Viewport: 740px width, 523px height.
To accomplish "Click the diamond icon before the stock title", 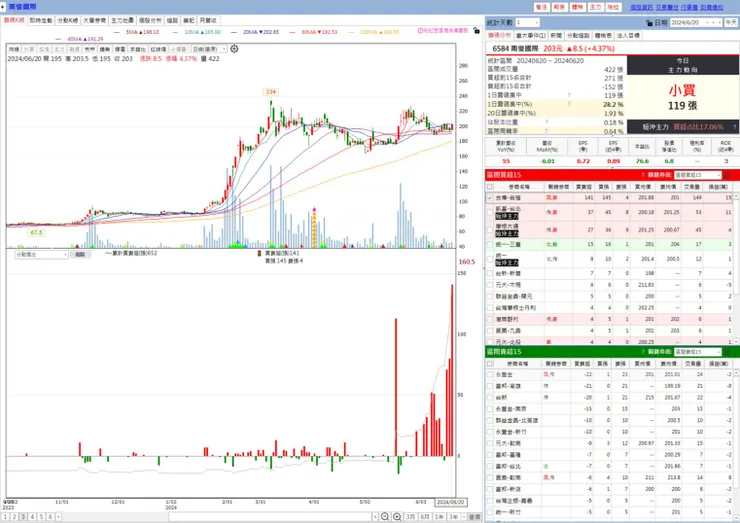I will (3, 7).
